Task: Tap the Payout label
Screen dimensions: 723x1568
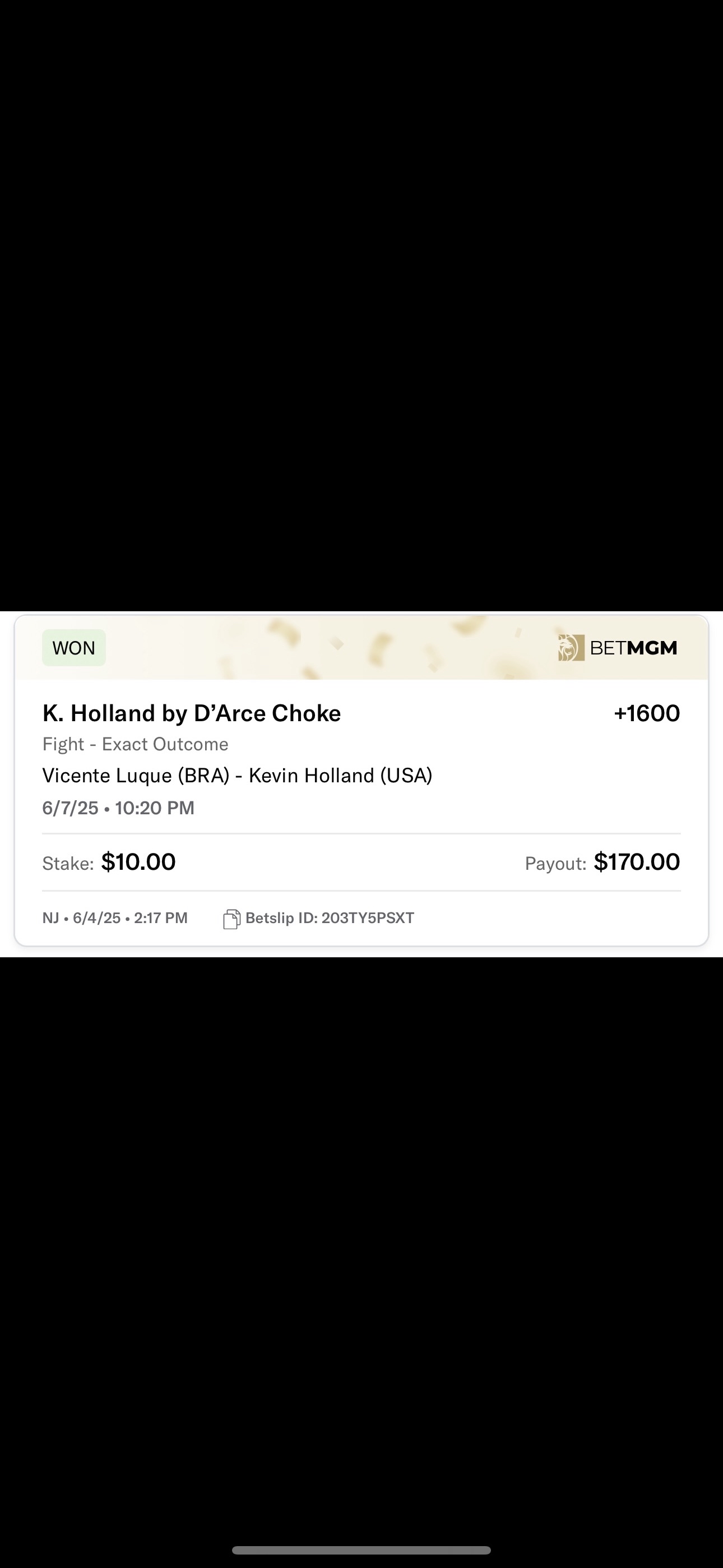Action: coord(555,863)
